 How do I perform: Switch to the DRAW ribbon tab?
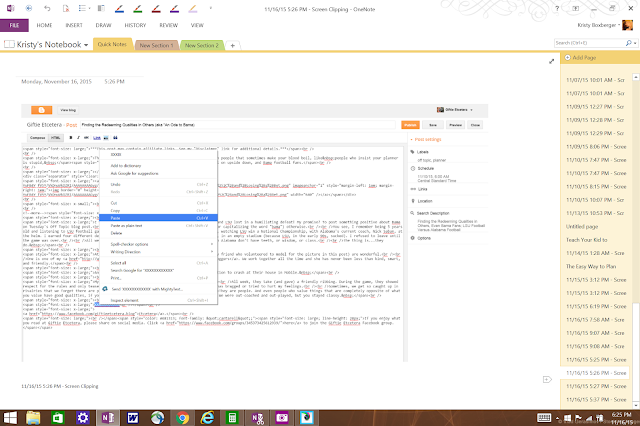click(103, 25)
